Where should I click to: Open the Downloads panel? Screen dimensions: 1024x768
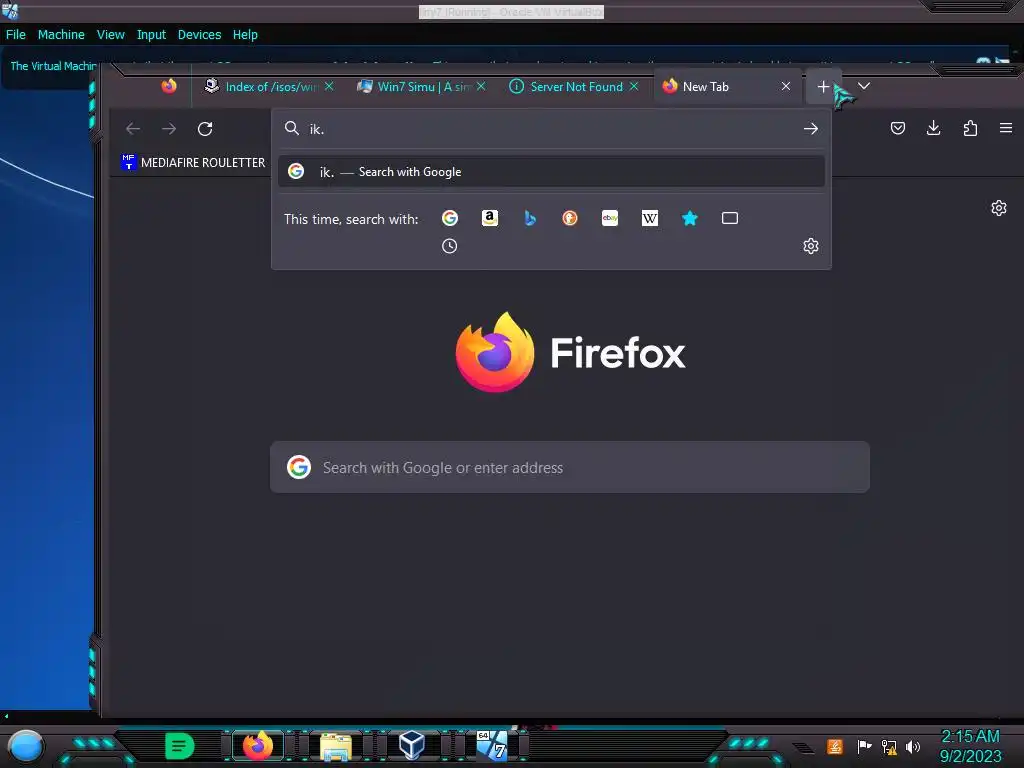tap(934, 128)
